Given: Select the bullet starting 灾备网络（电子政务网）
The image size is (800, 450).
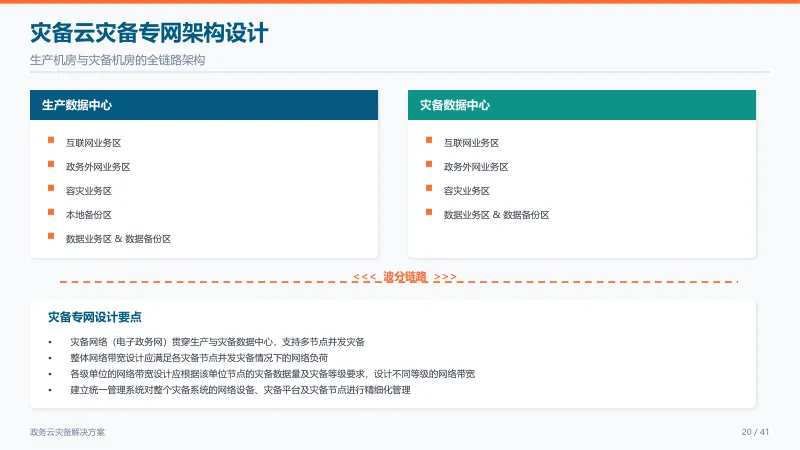Looking at the screenshot, I should (217, 342).
